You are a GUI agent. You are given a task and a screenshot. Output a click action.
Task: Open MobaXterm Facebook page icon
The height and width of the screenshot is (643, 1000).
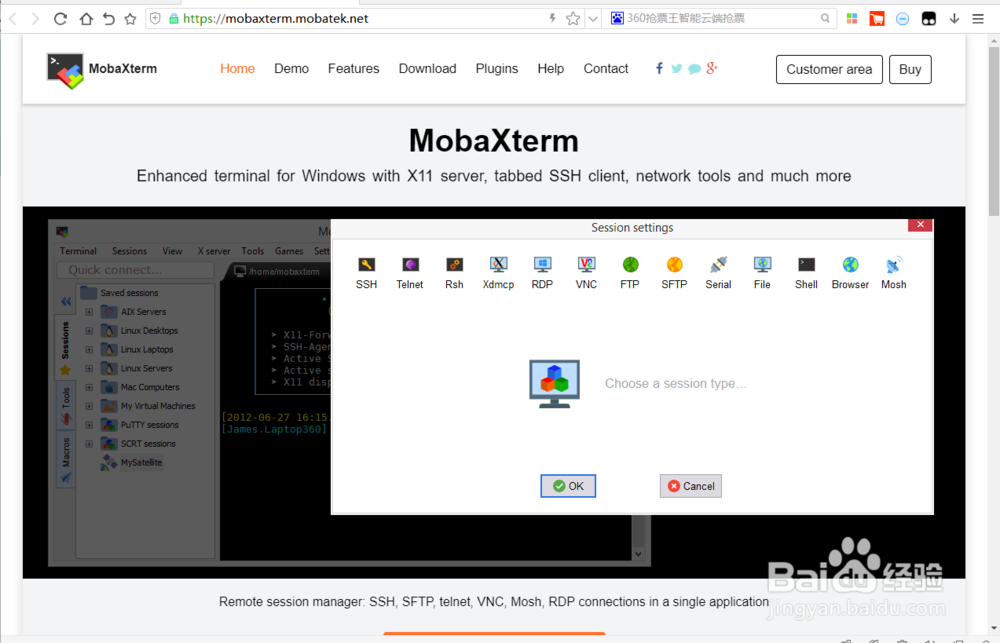coord(659,68)
